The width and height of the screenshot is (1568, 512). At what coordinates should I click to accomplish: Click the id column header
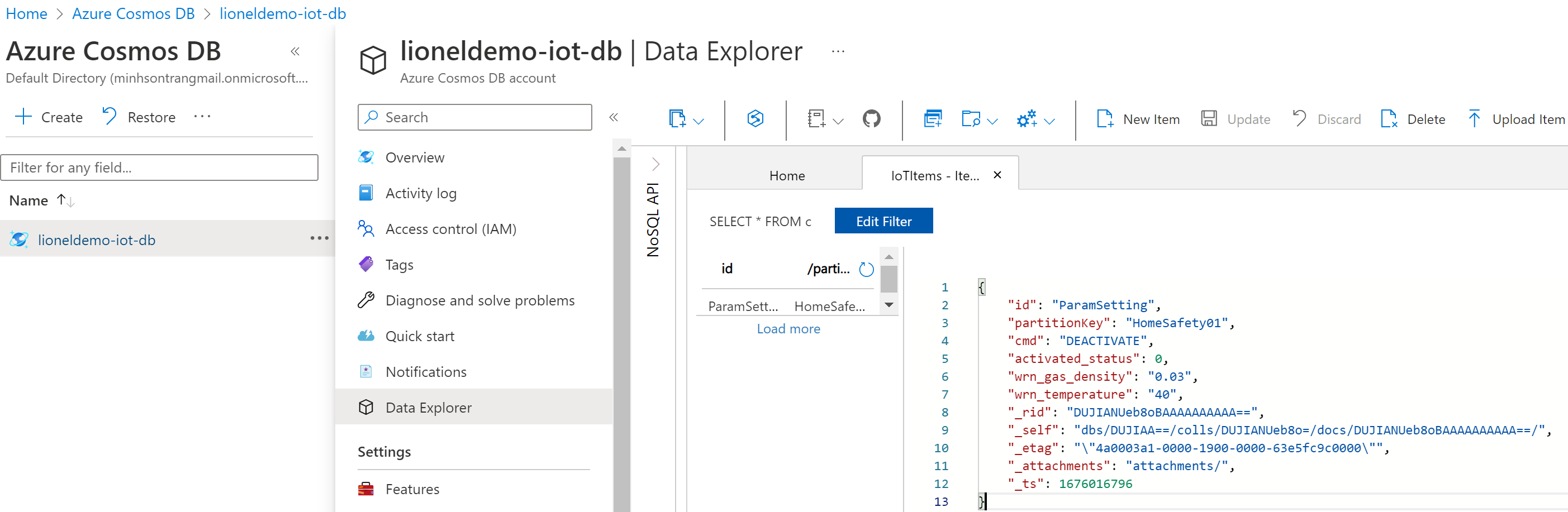pyautogui.click(x=727, y=269)
